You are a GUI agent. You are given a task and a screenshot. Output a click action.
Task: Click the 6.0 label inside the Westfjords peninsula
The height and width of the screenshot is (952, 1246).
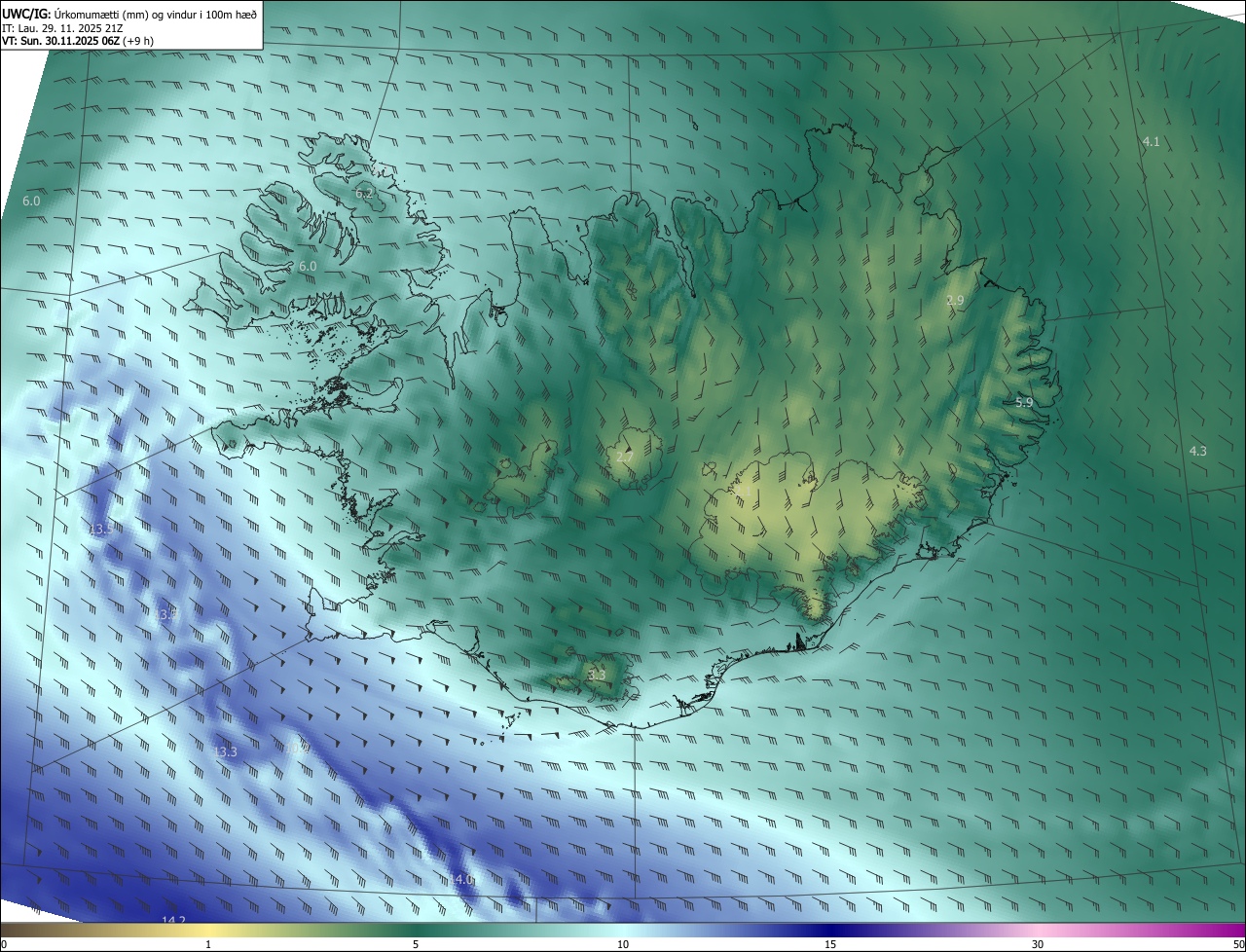coord(308,267)
